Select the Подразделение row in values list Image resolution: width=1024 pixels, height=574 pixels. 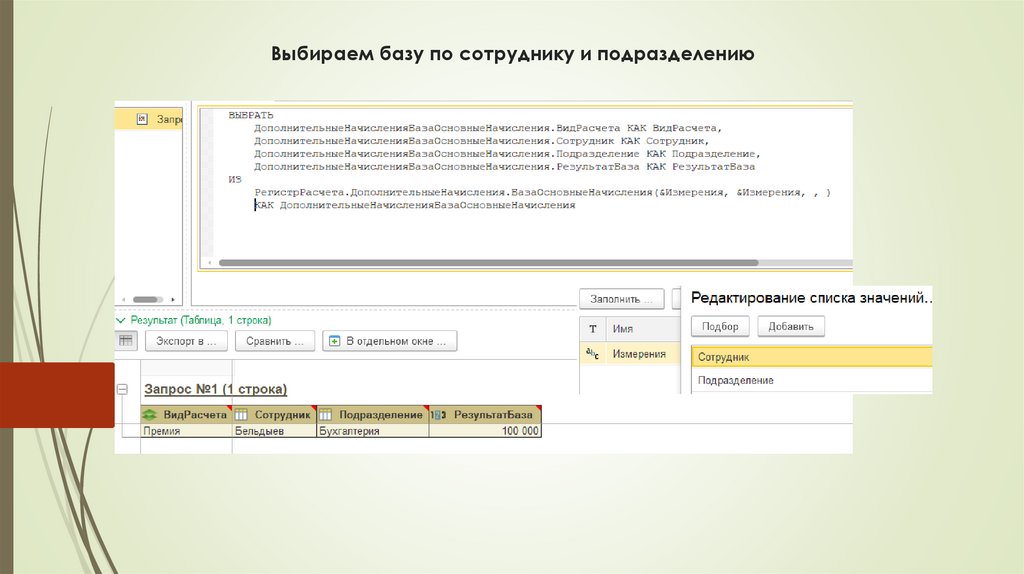(x=812, y=380)
